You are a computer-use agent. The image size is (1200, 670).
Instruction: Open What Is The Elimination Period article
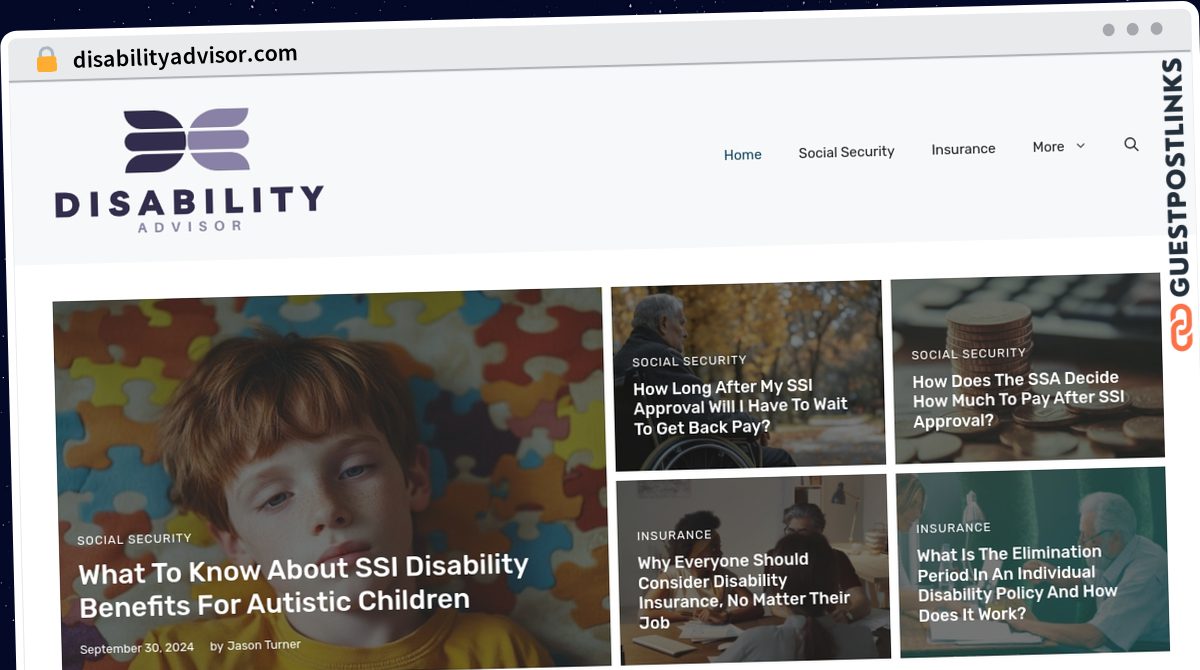click(1017, 583)
